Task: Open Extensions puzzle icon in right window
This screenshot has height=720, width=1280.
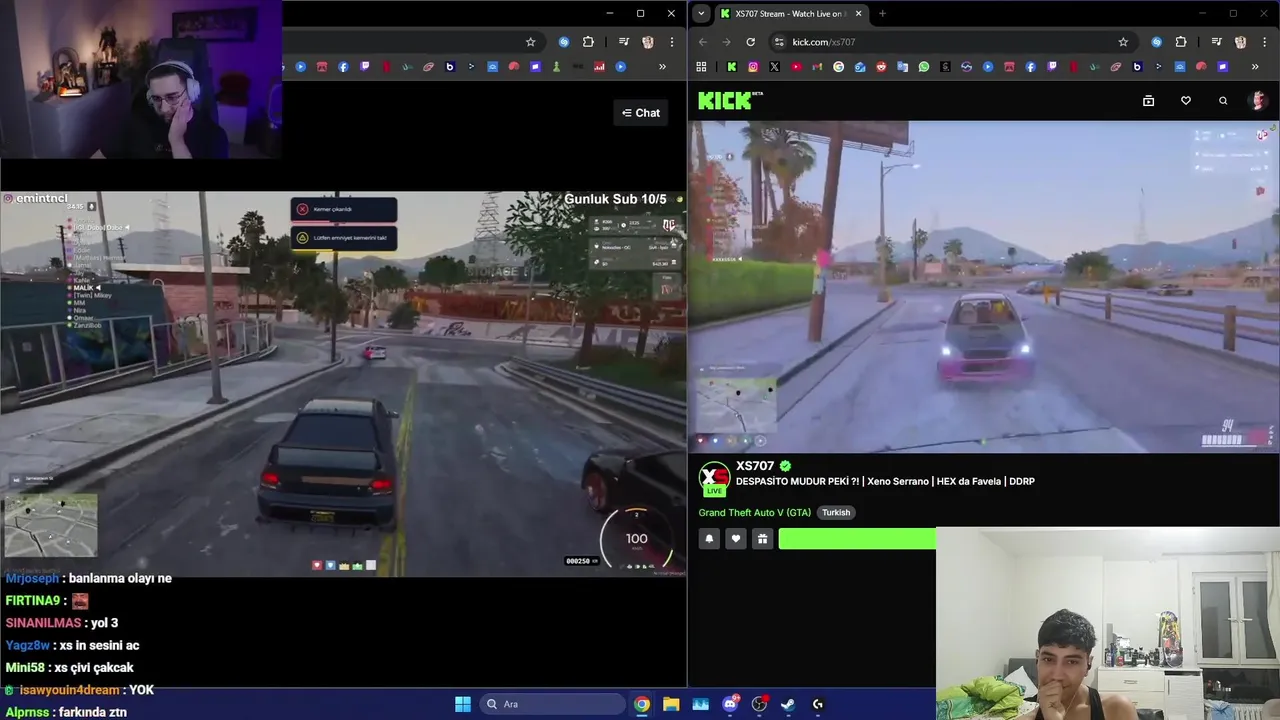Action: point(1181,42)
